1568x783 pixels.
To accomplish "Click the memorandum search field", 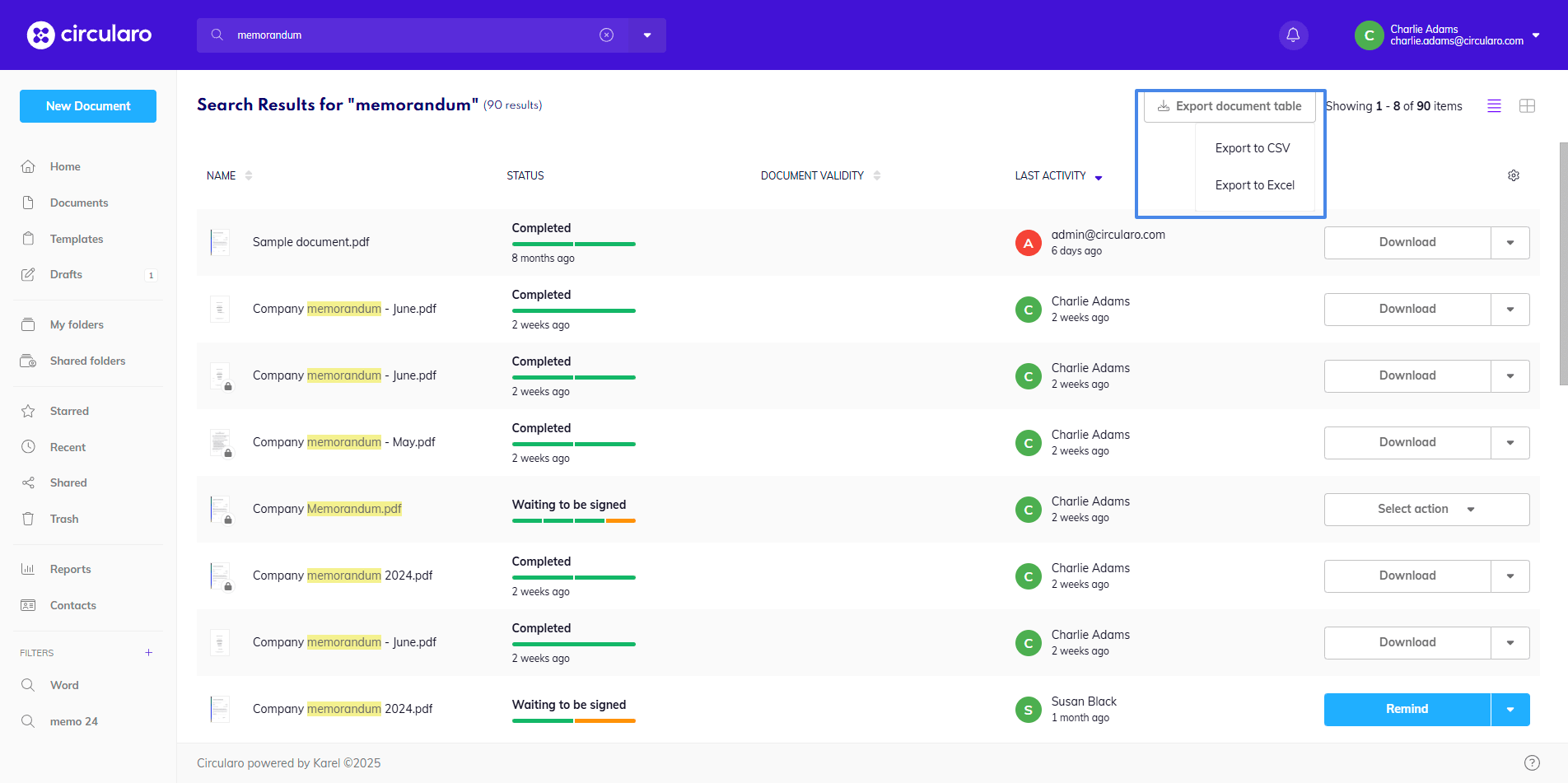I will coord(412,35).
